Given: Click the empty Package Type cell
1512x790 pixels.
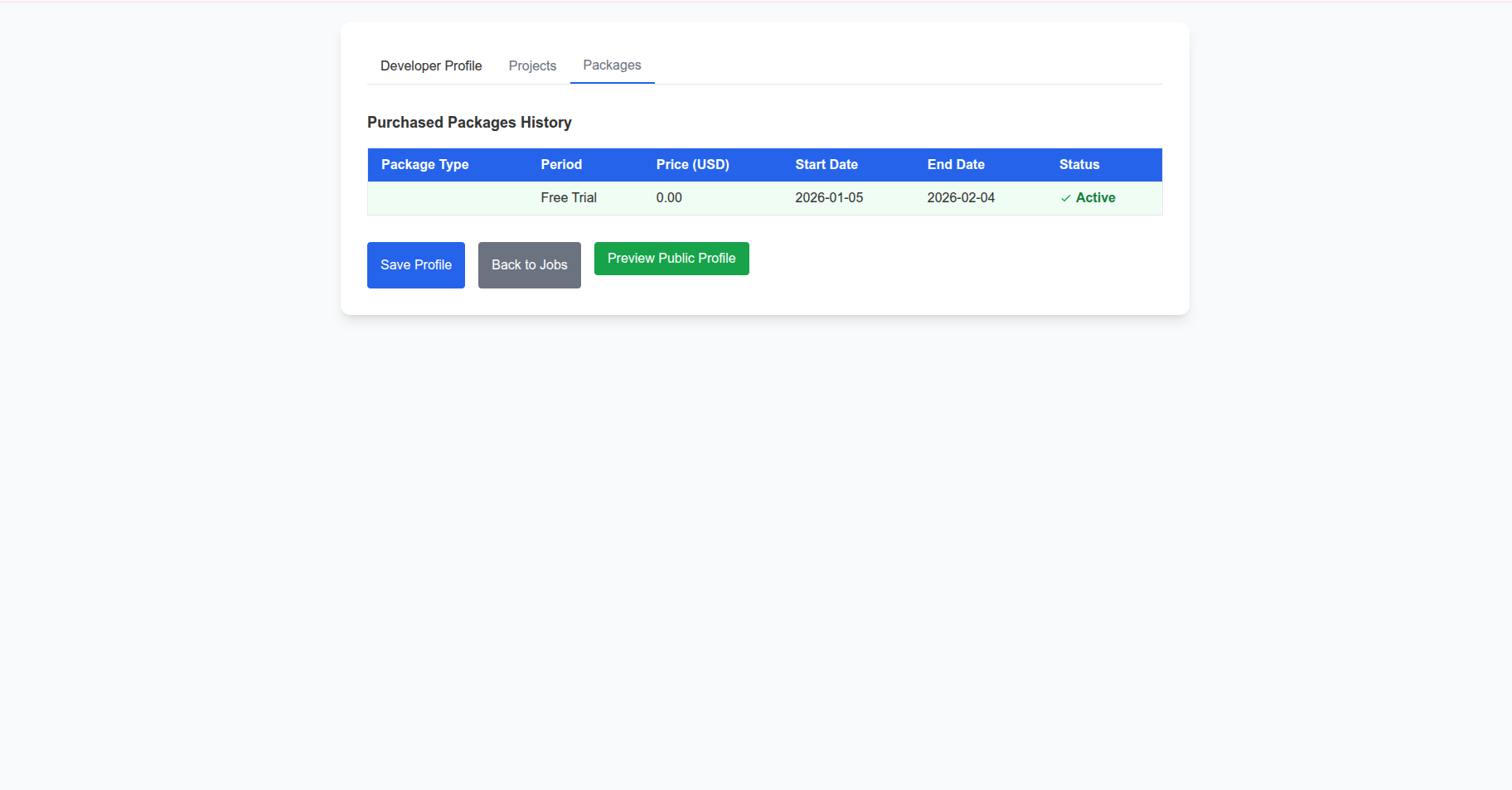Looking at the screenshot, I should coord(448,197).
